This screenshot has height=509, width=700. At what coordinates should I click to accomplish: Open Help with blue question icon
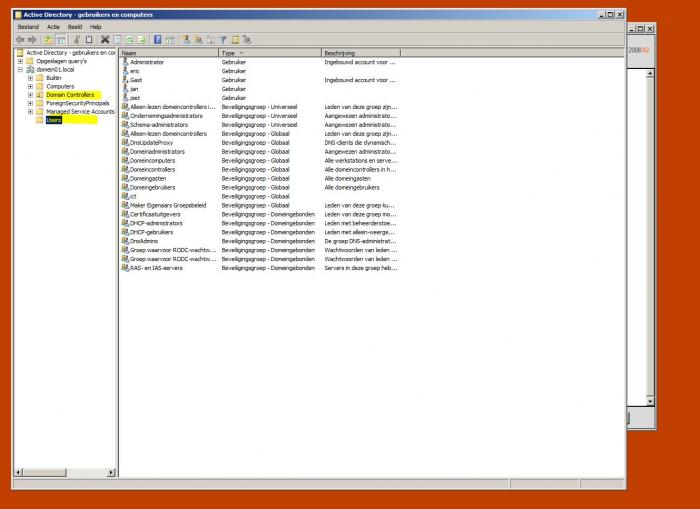(158, 40)
